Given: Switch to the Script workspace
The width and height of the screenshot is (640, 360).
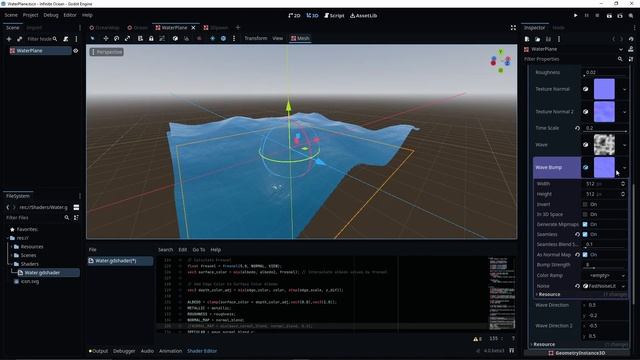Looking at the screenshot, I should (x=334, y=16).
